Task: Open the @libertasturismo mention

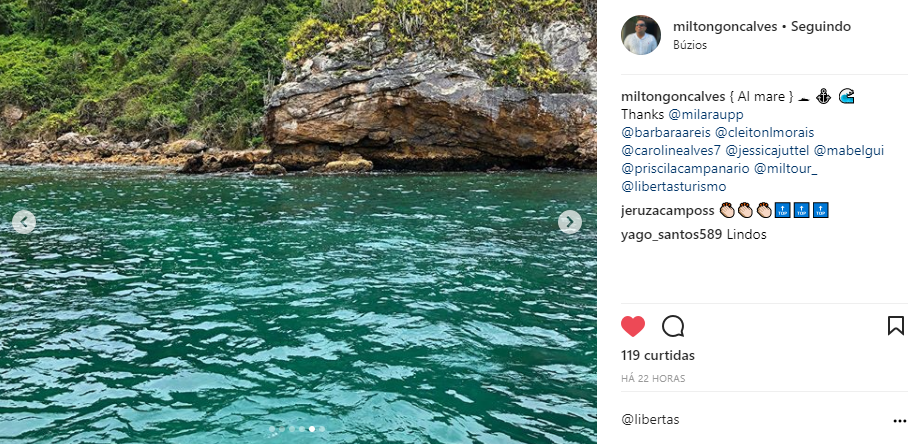Action: (674, 186)
